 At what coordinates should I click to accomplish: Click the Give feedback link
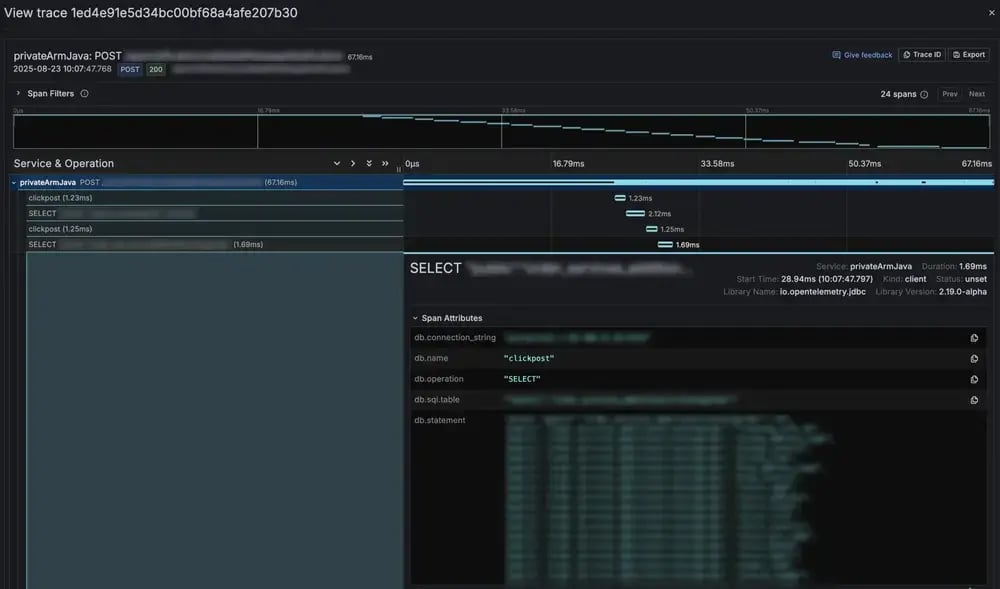[x=862, y=55]
